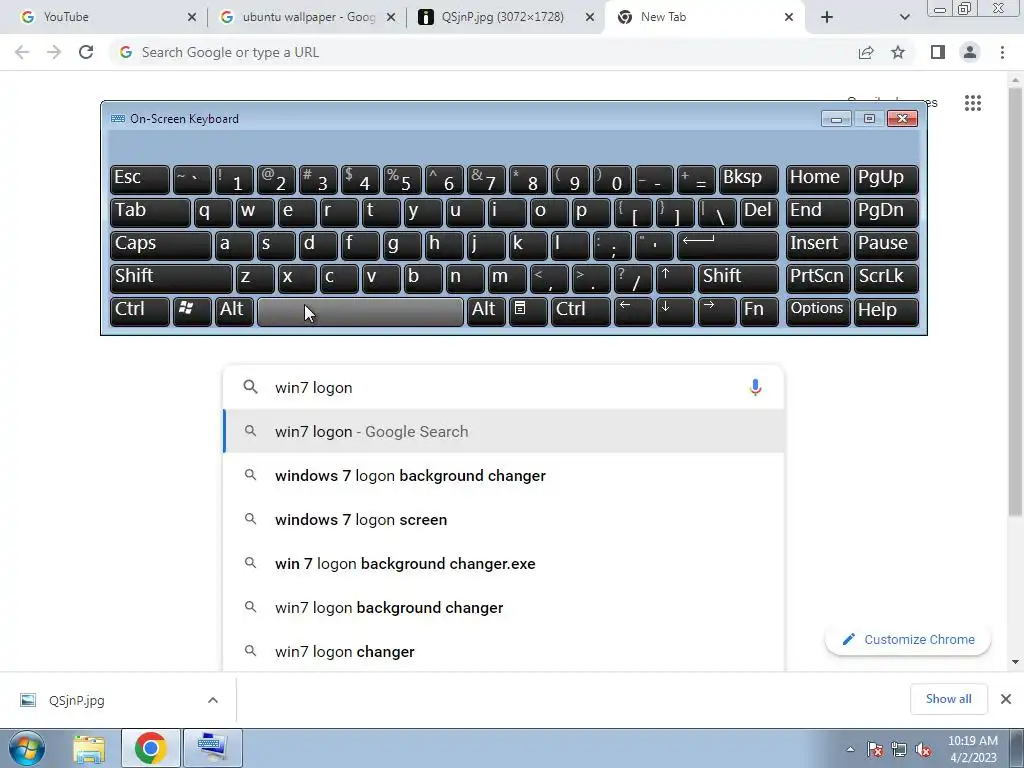Expand the QSjnP.jpg download options chevron
Image resolution: width=1024 pixels, height=768 pixels.
pyautogui.click(x=213, y=700)
